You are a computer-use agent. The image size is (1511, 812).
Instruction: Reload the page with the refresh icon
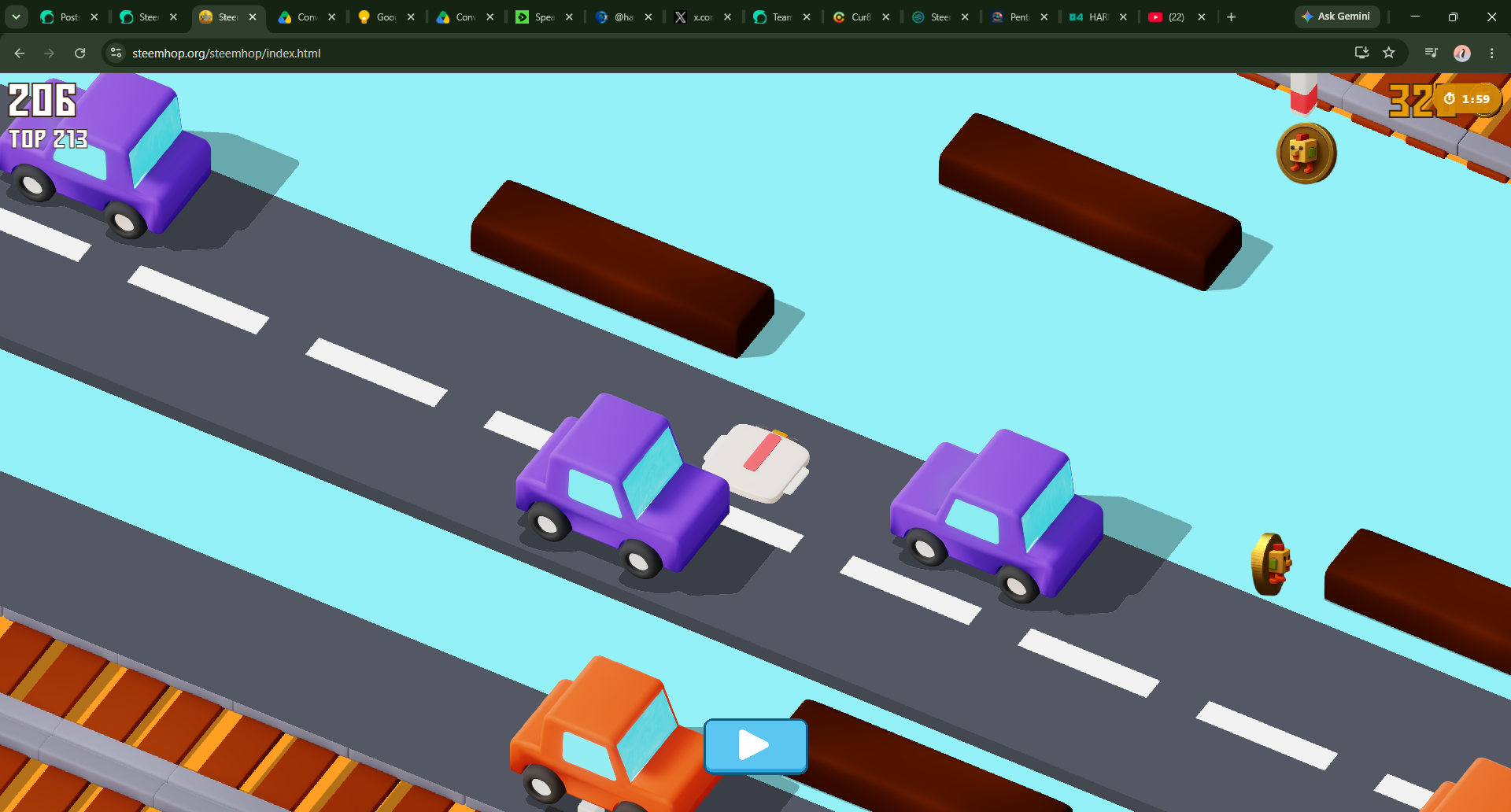click(79, 53)
